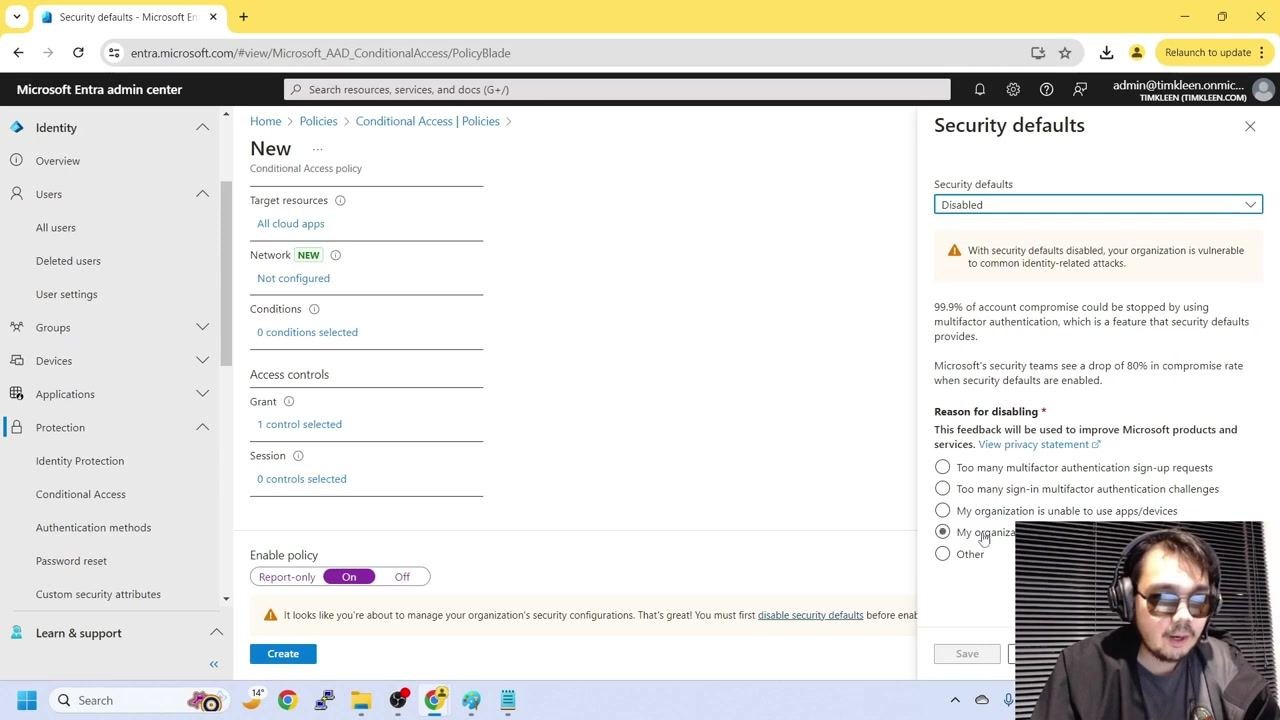This screenshot has width=1280, height=720.
Task: Collapse the Users section
Action: tap(202, 194)
